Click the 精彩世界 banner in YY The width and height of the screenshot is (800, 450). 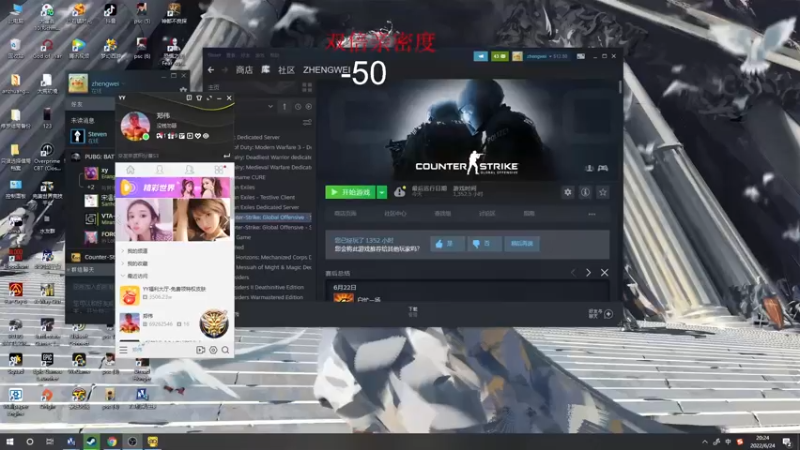174,188
